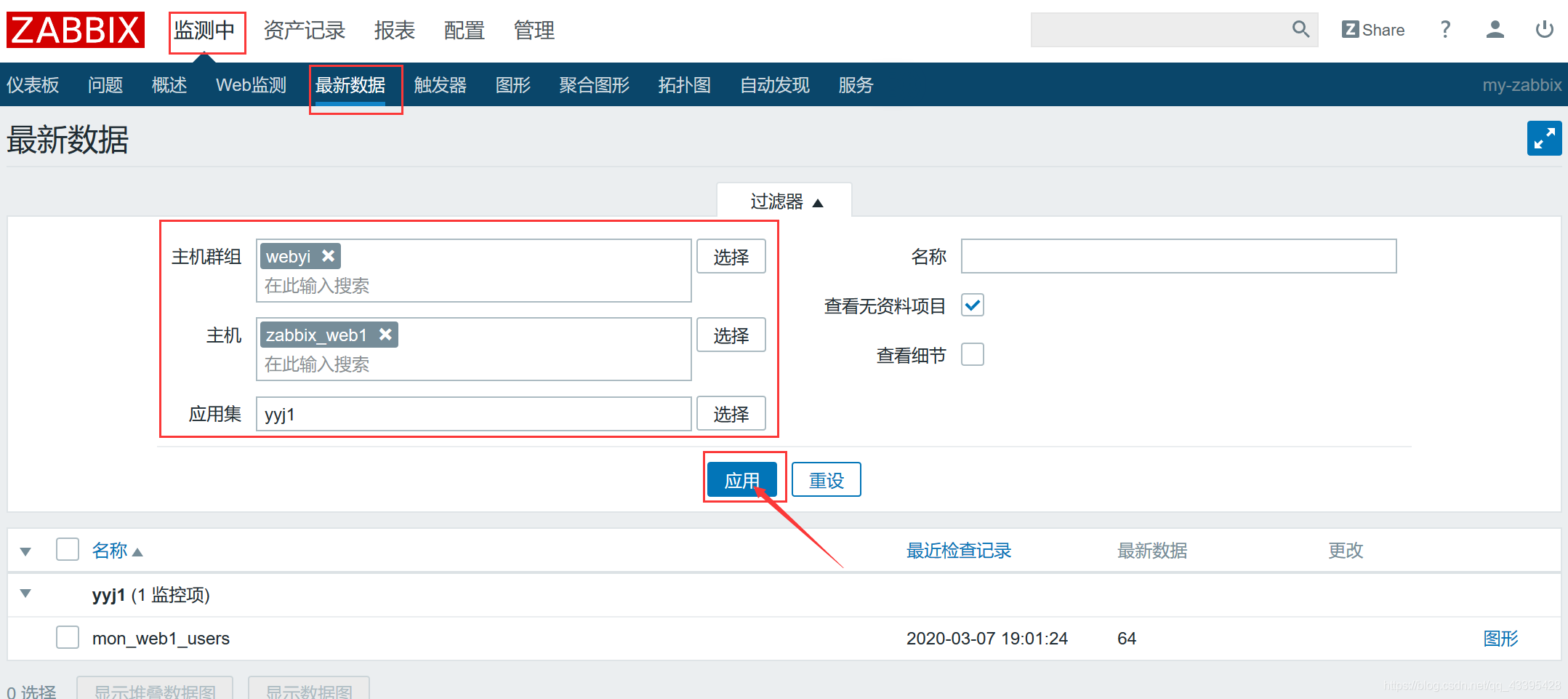Open the 监测中 top menu
This screenshot has height=699, width=1568.
(x=204, y=30)
